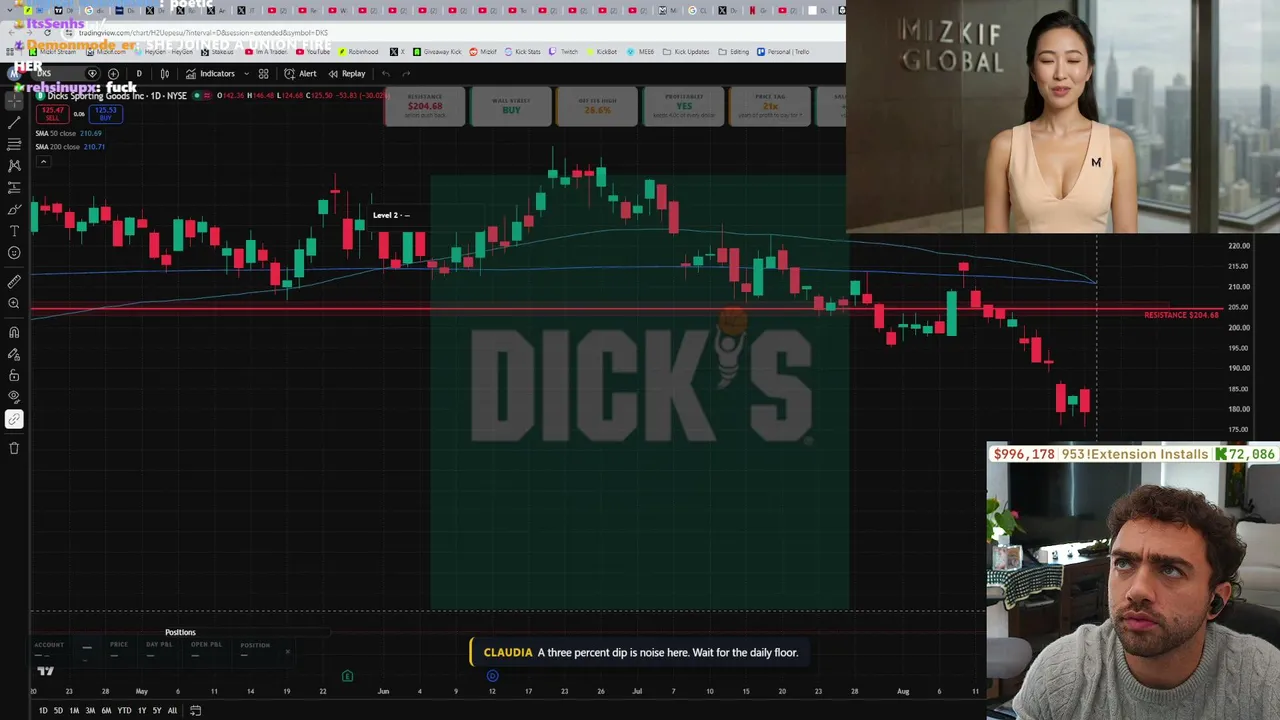
Task: Click the SMA 50 close indicator label
Action: (55, 133)
